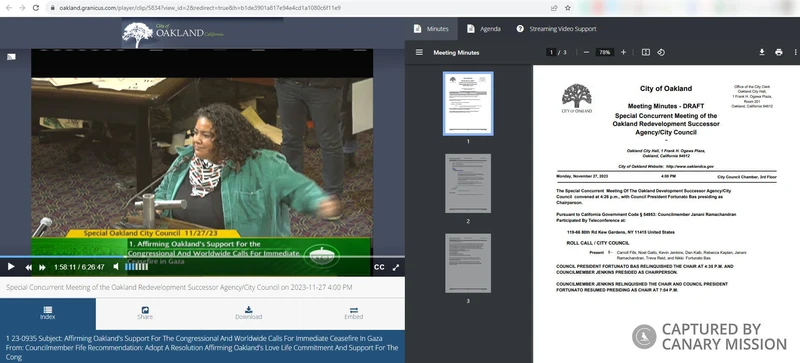This screenshot has width=800, height=363.
Task: Mute the video with the speaker icon
Action: [116, 267]
